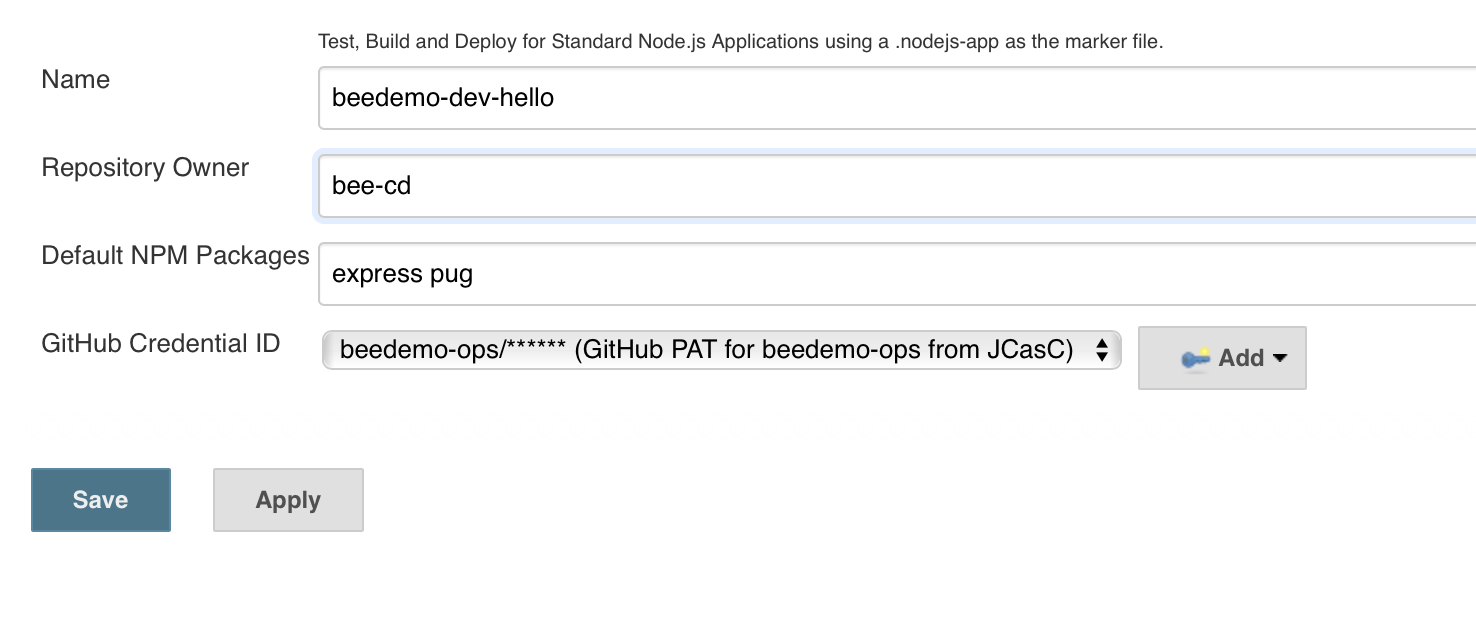The height and width of the screenshot is (642, 1476).
Task: Click the key icon on Add button
Action: pos(1195,358)
